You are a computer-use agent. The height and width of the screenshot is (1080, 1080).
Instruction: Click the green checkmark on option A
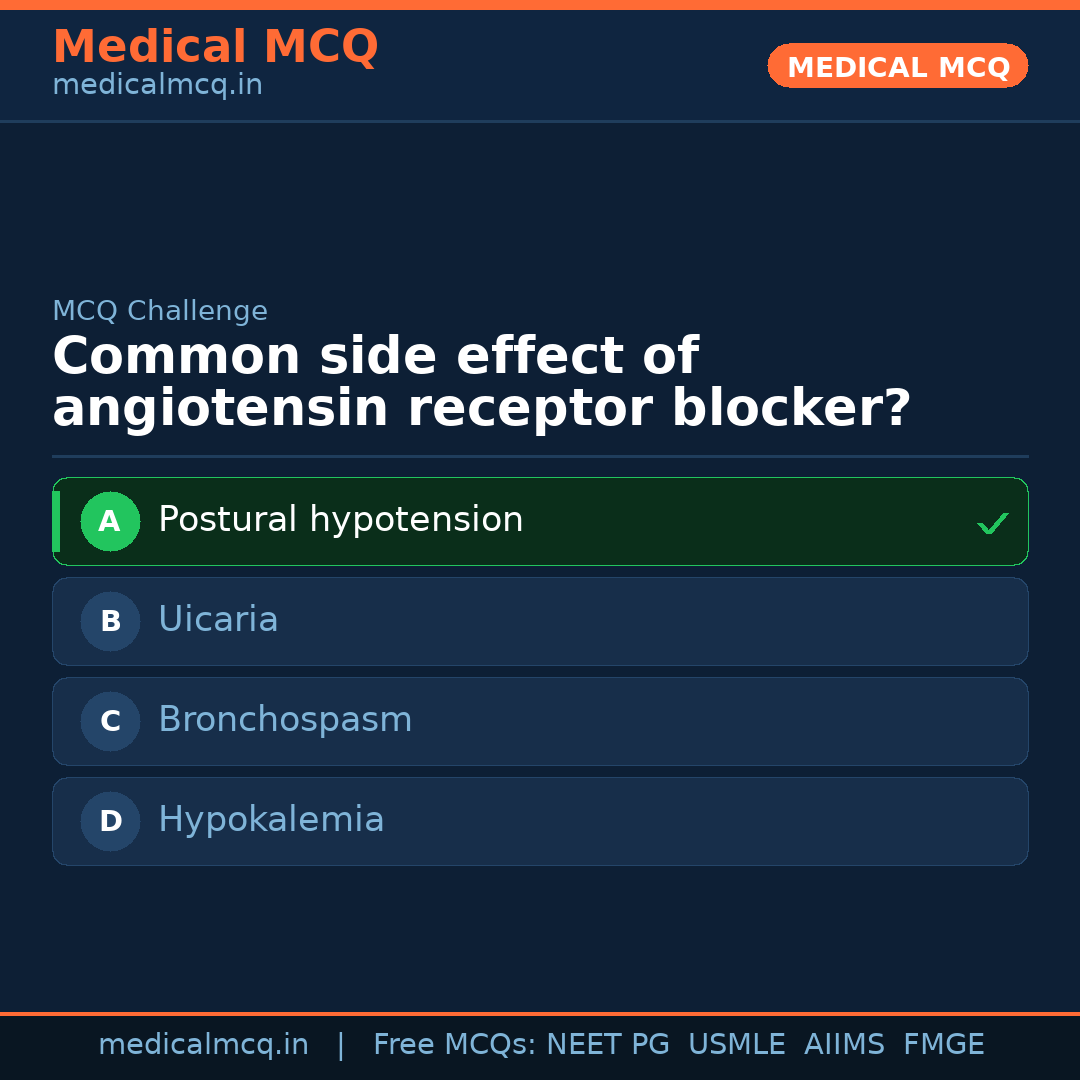pos(992,523)
